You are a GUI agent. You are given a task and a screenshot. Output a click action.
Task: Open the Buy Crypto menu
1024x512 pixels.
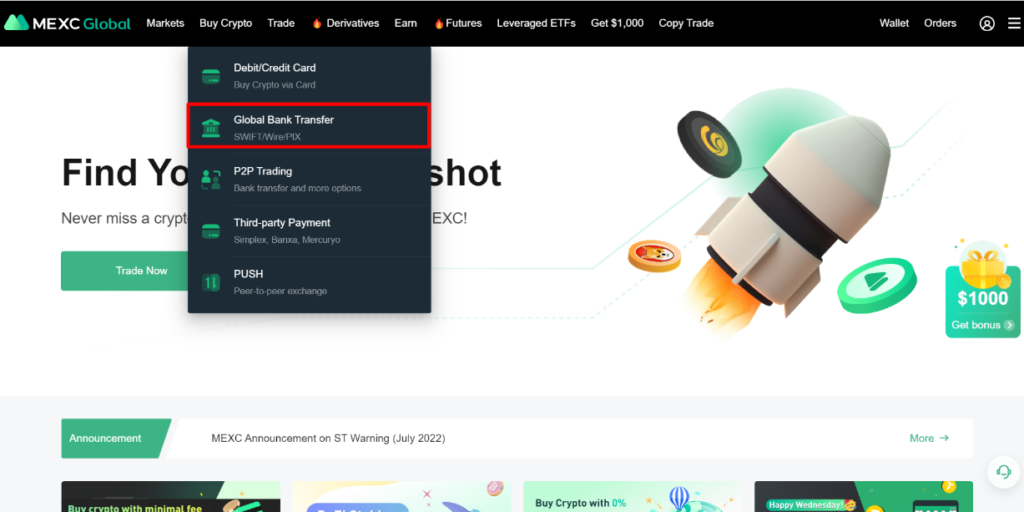[226, 24]
